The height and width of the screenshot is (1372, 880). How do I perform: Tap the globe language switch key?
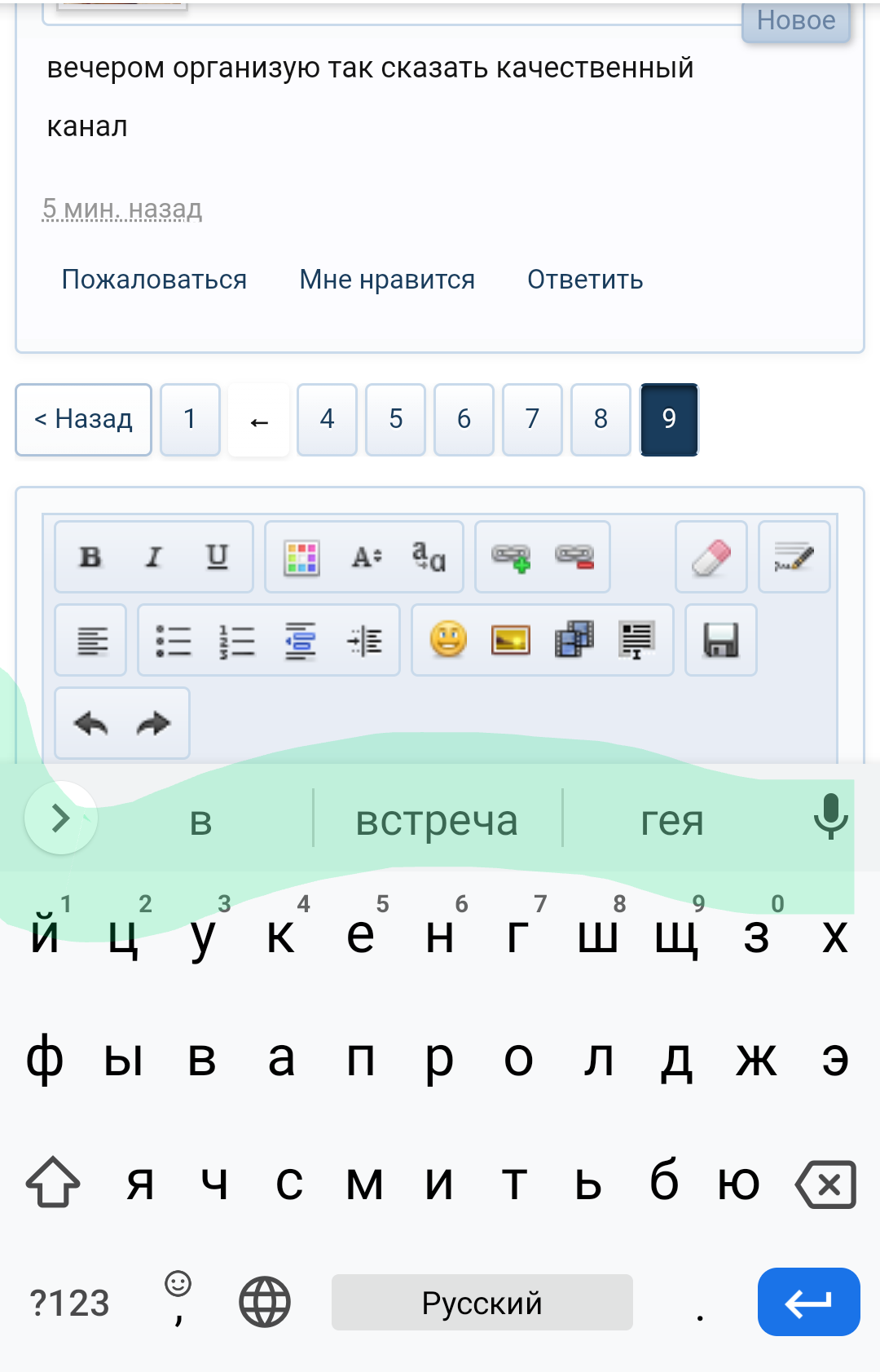[x=265, y=1302]
